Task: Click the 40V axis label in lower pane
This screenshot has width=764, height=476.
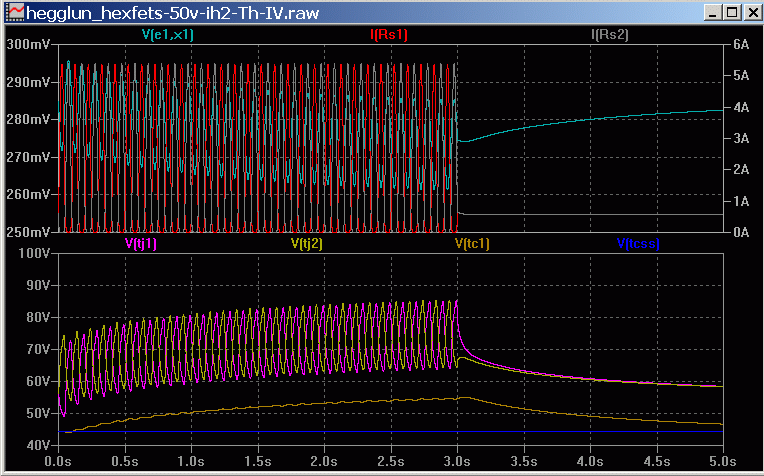Action: pyautogui.click(x=38, y=445)
